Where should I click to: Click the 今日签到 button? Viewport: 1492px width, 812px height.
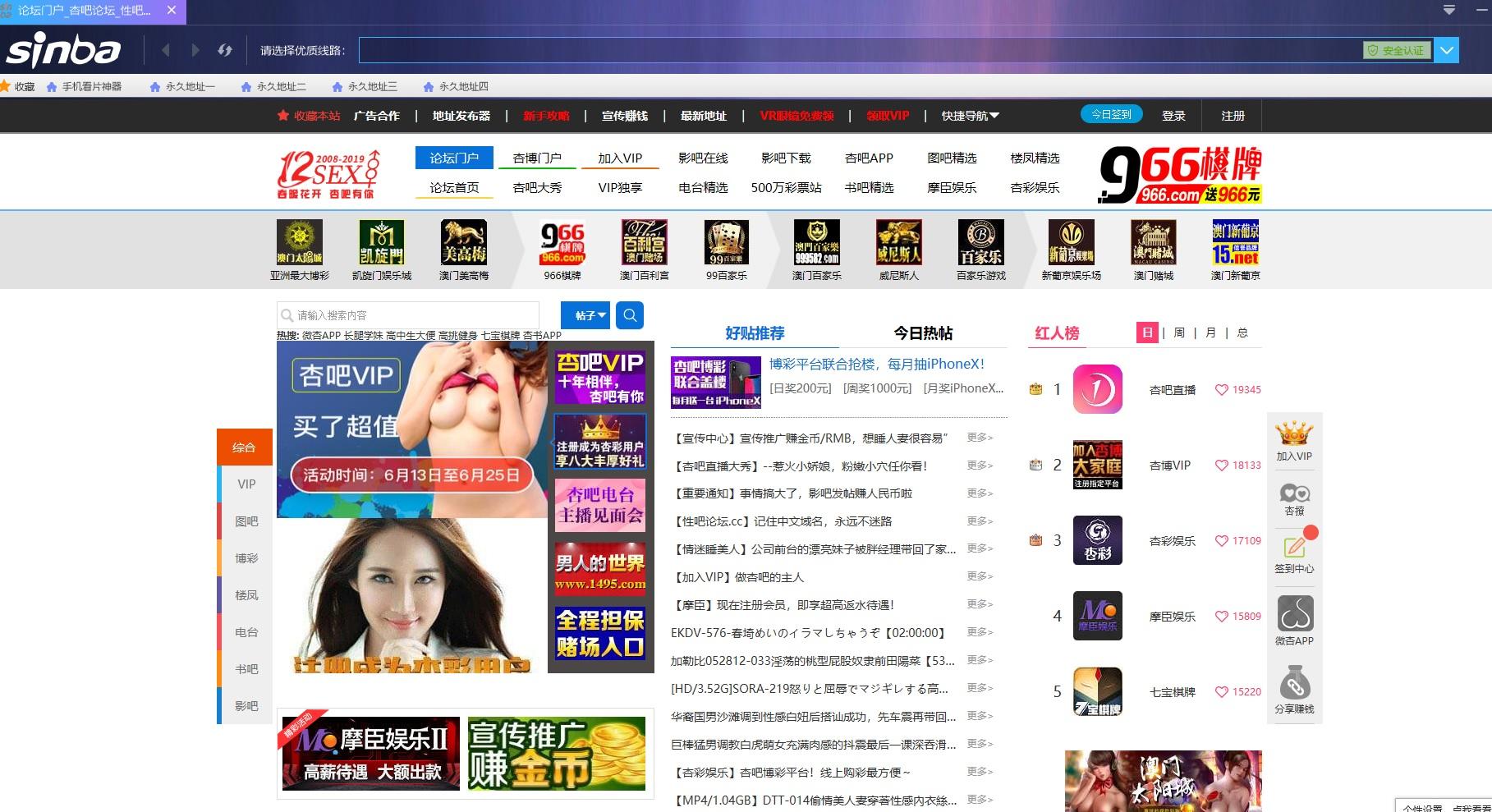pyautogui.click(x=1110, y=114)
